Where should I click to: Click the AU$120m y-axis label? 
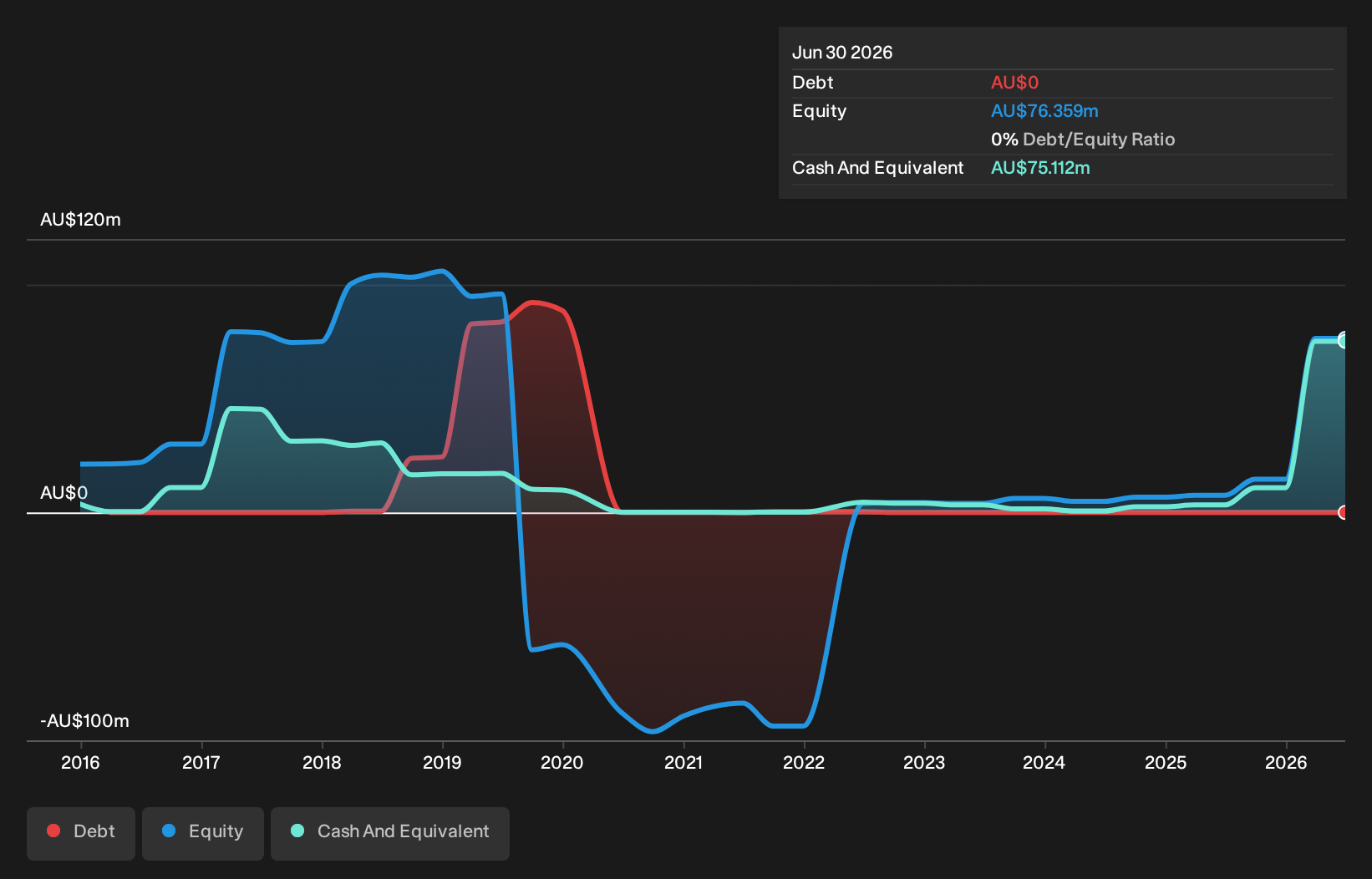80,220
